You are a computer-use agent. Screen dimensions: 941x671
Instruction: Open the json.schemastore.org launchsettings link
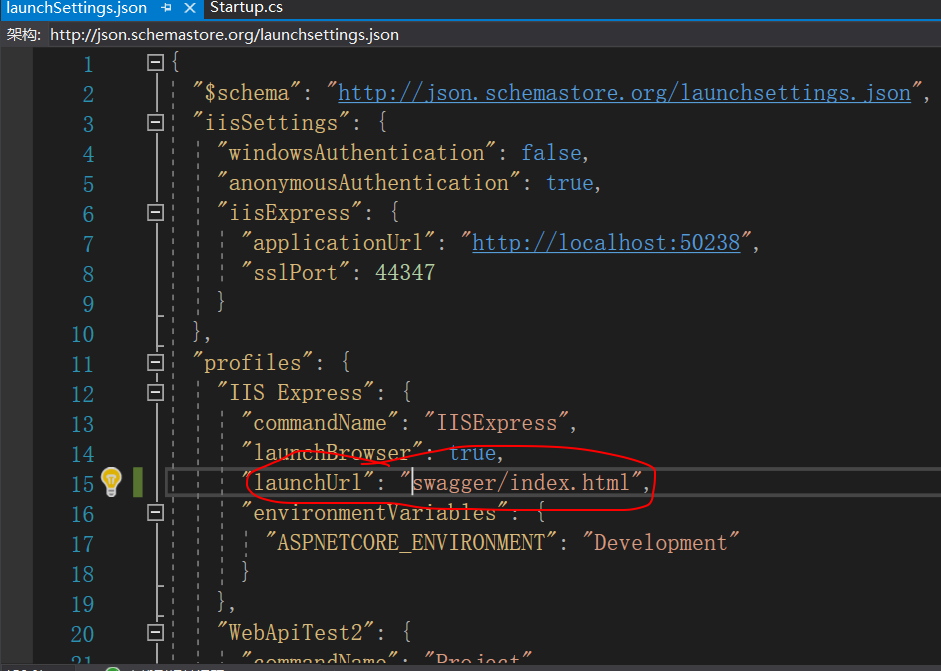point(624,93)
